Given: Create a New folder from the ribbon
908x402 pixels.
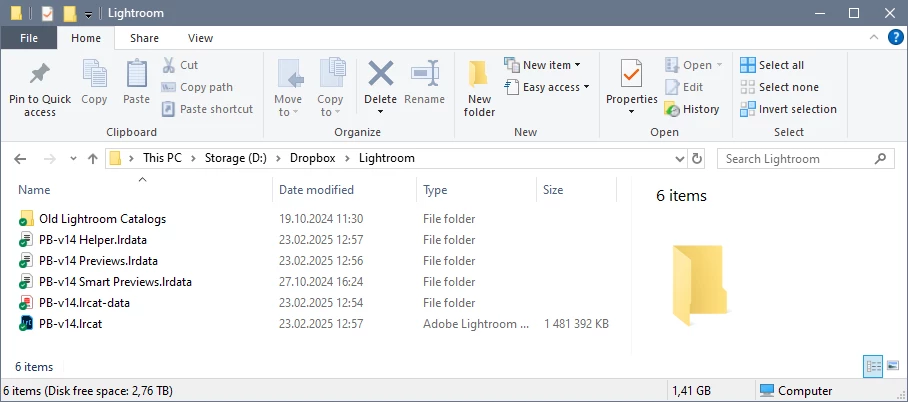Looking at the screenshot, I should pyautogui.click(x=479, y=88).
